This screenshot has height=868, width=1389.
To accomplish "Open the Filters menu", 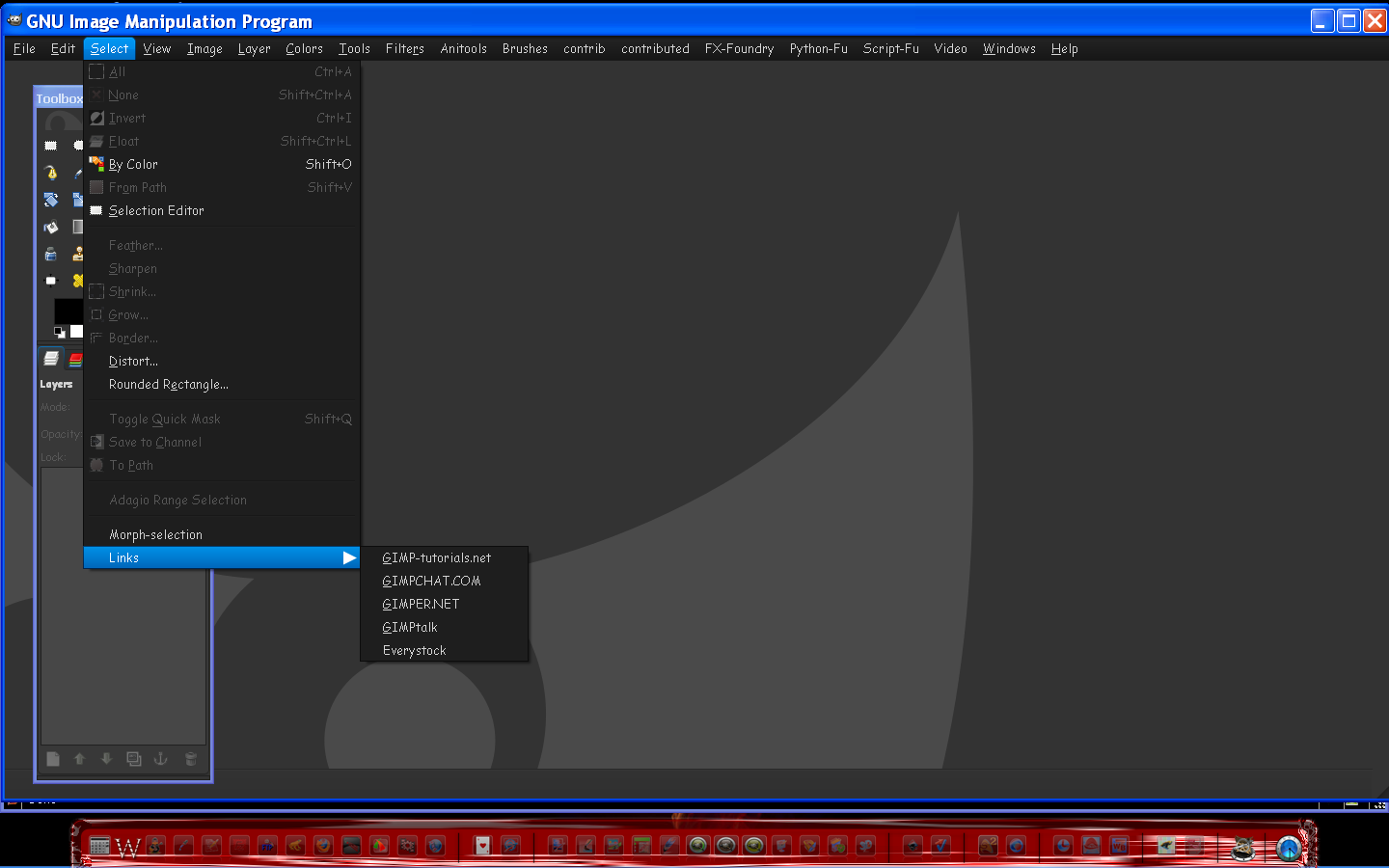I will [x=405, y=48].
